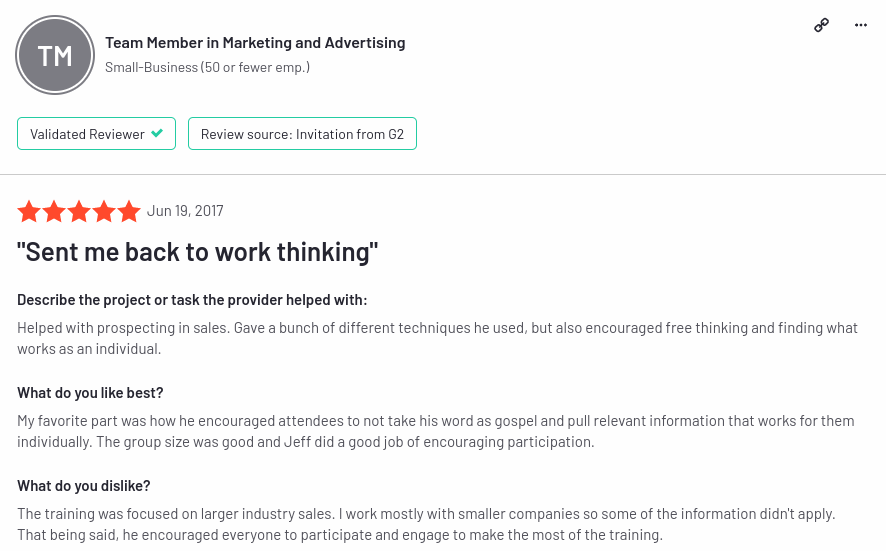
Task: Click "Describe the project or task" heading
Action: (192, 300)
